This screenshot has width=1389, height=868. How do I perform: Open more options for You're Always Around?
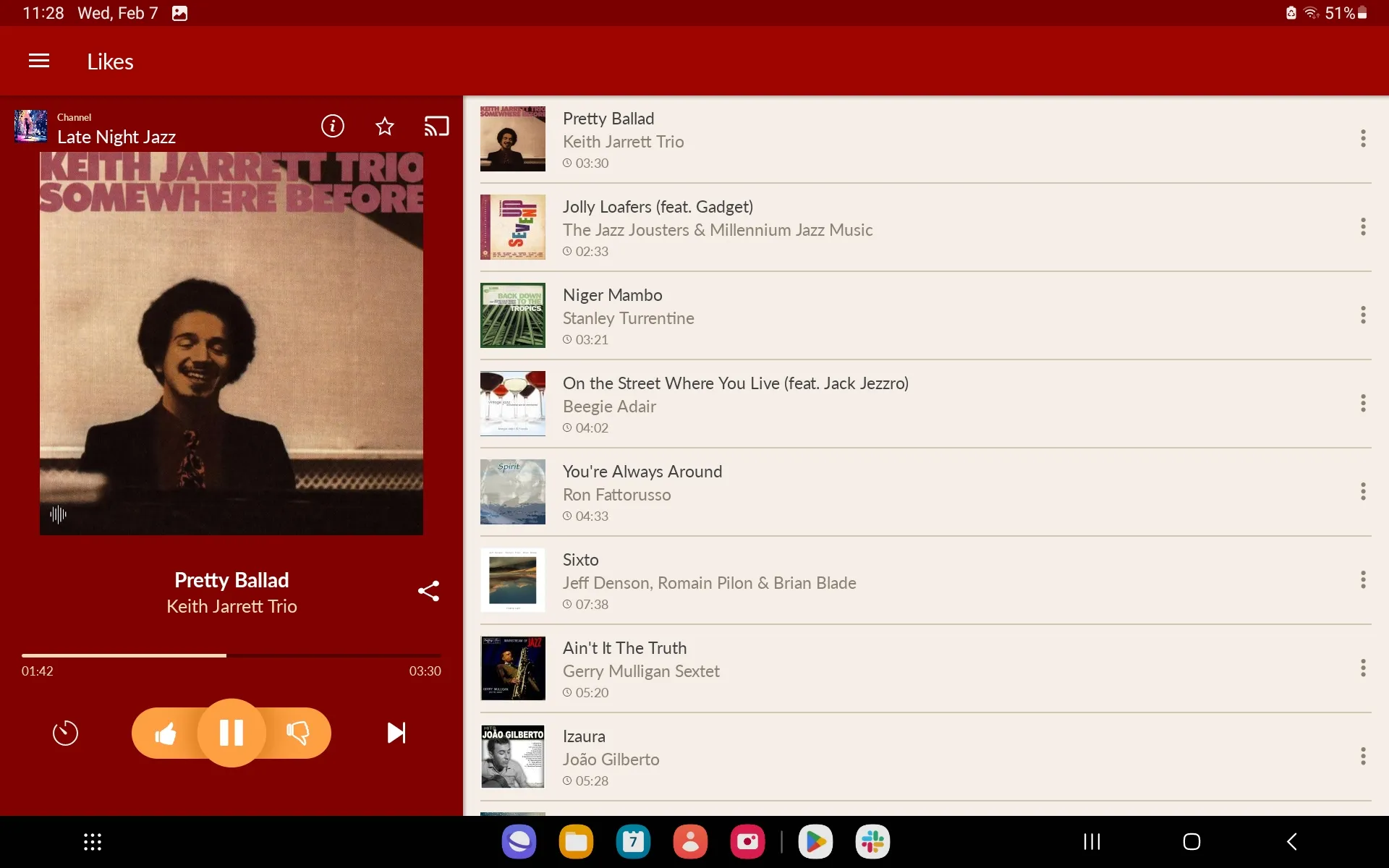pos(1363,492)
